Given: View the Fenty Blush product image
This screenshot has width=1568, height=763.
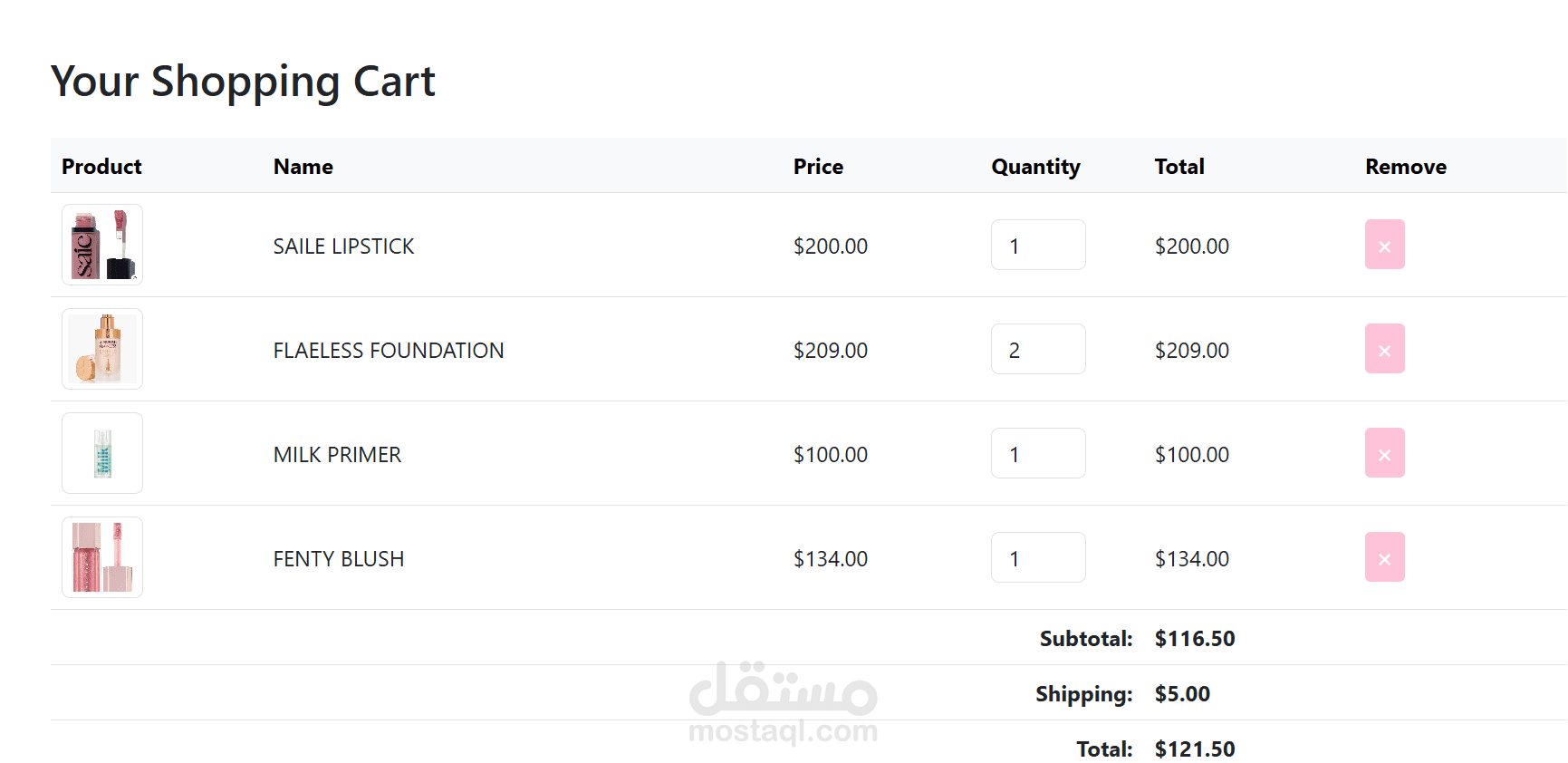Looking at the screenshot, I should coord(102,557).
